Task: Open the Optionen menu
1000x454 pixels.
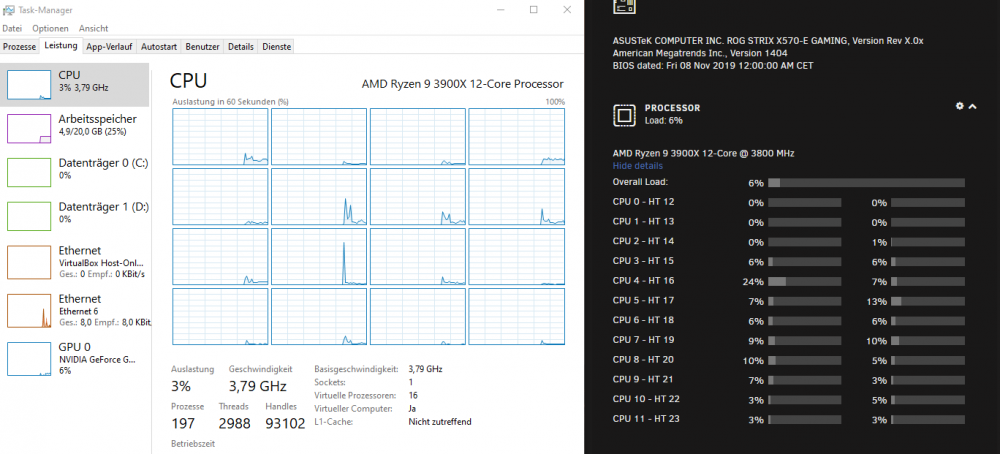Action: coord(50,29)
